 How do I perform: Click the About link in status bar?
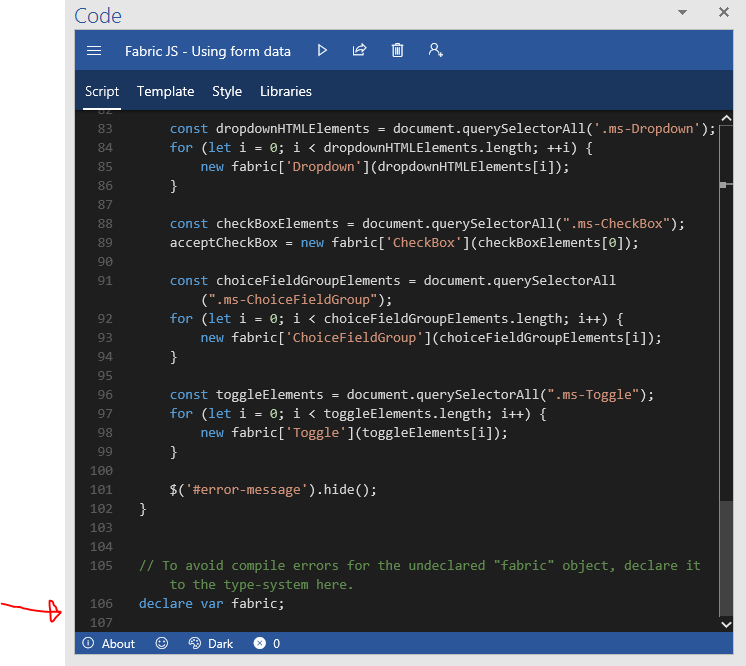118,644
